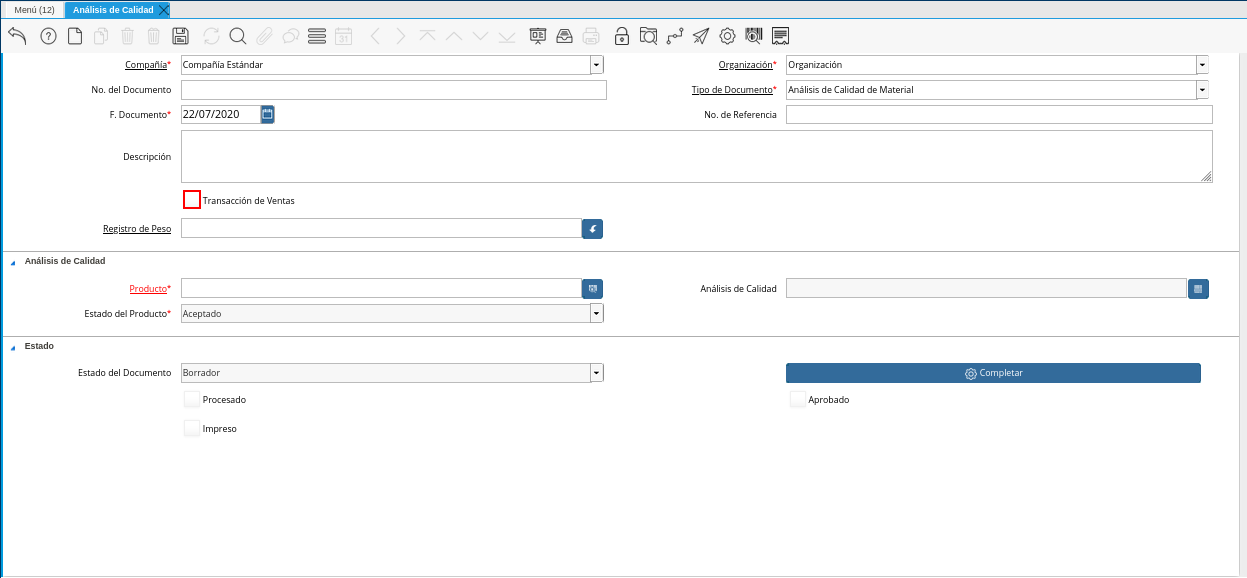Viewport: 1247px width, 578px height.
Task: Click the F. Documento date field
Action: tap(221, 114)
